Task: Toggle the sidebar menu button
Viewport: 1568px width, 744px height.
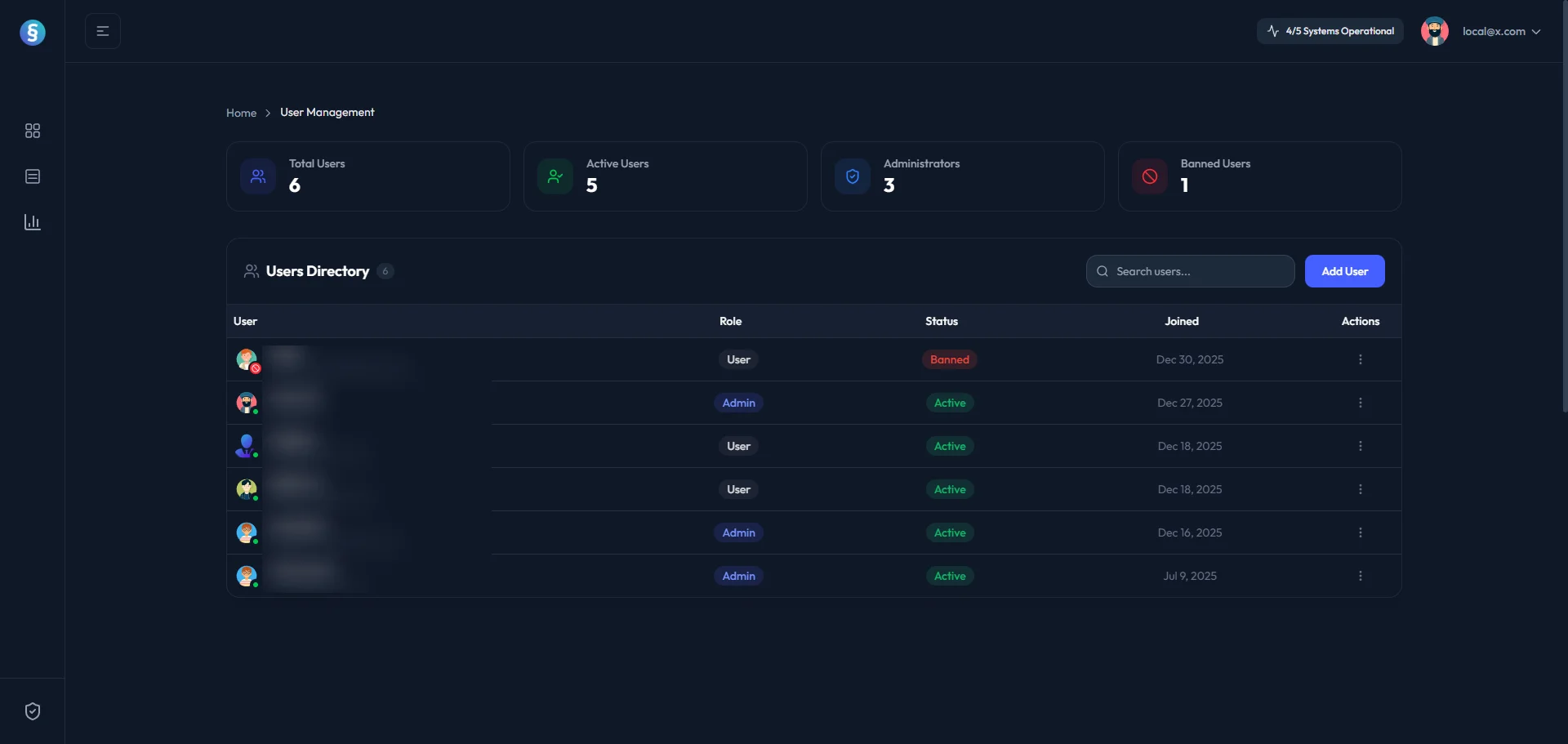Action: [103, 31]
